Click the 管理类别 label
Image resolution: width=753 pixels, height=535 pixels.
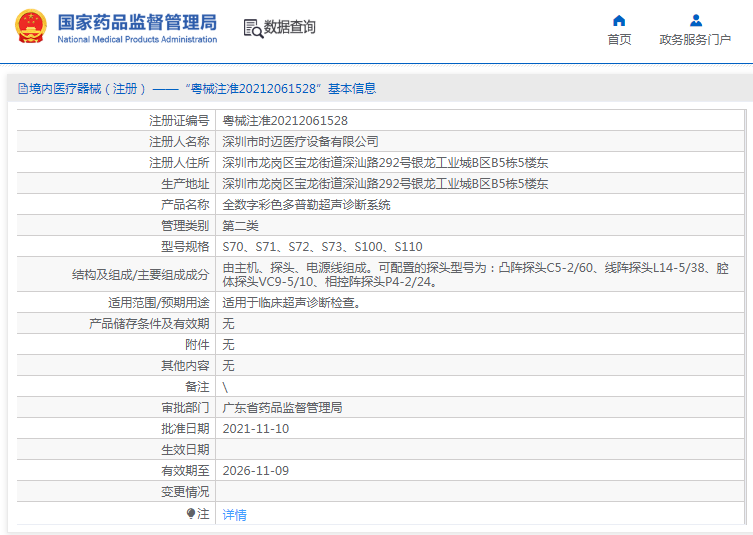[185, 226]
